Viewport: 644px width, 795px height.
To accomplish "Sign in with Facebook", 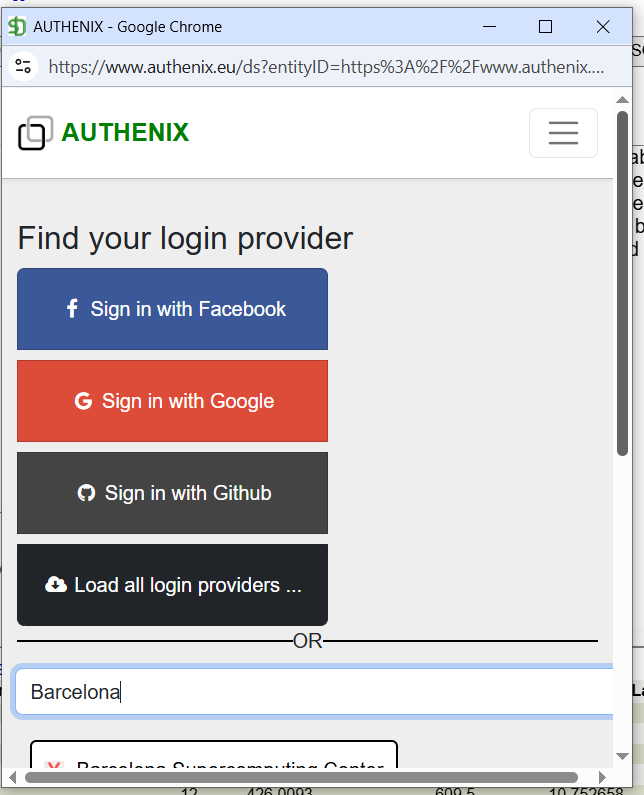I will (x=172, y=309).
